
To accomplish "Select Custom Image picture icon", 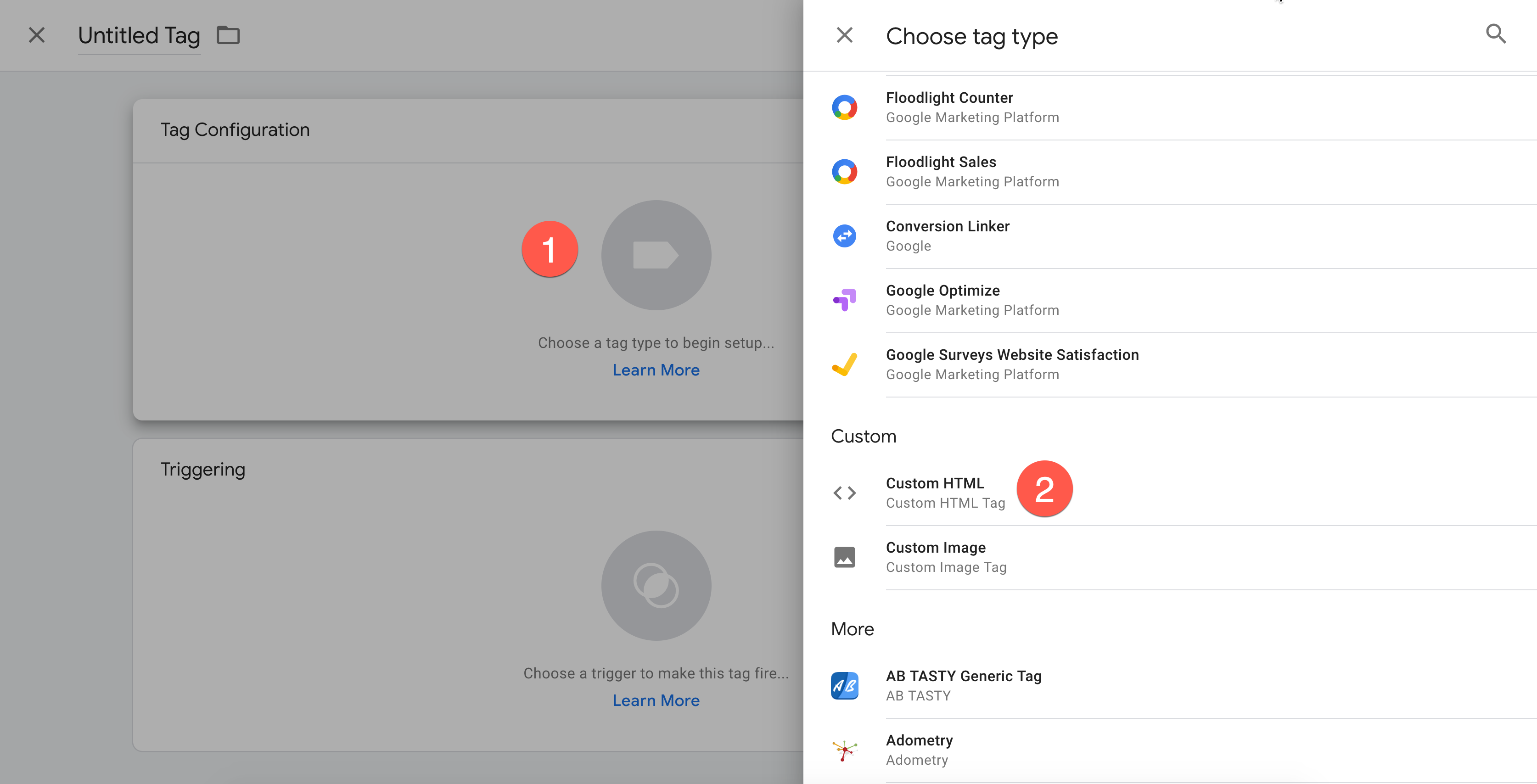I will click(x=844, y=557).
